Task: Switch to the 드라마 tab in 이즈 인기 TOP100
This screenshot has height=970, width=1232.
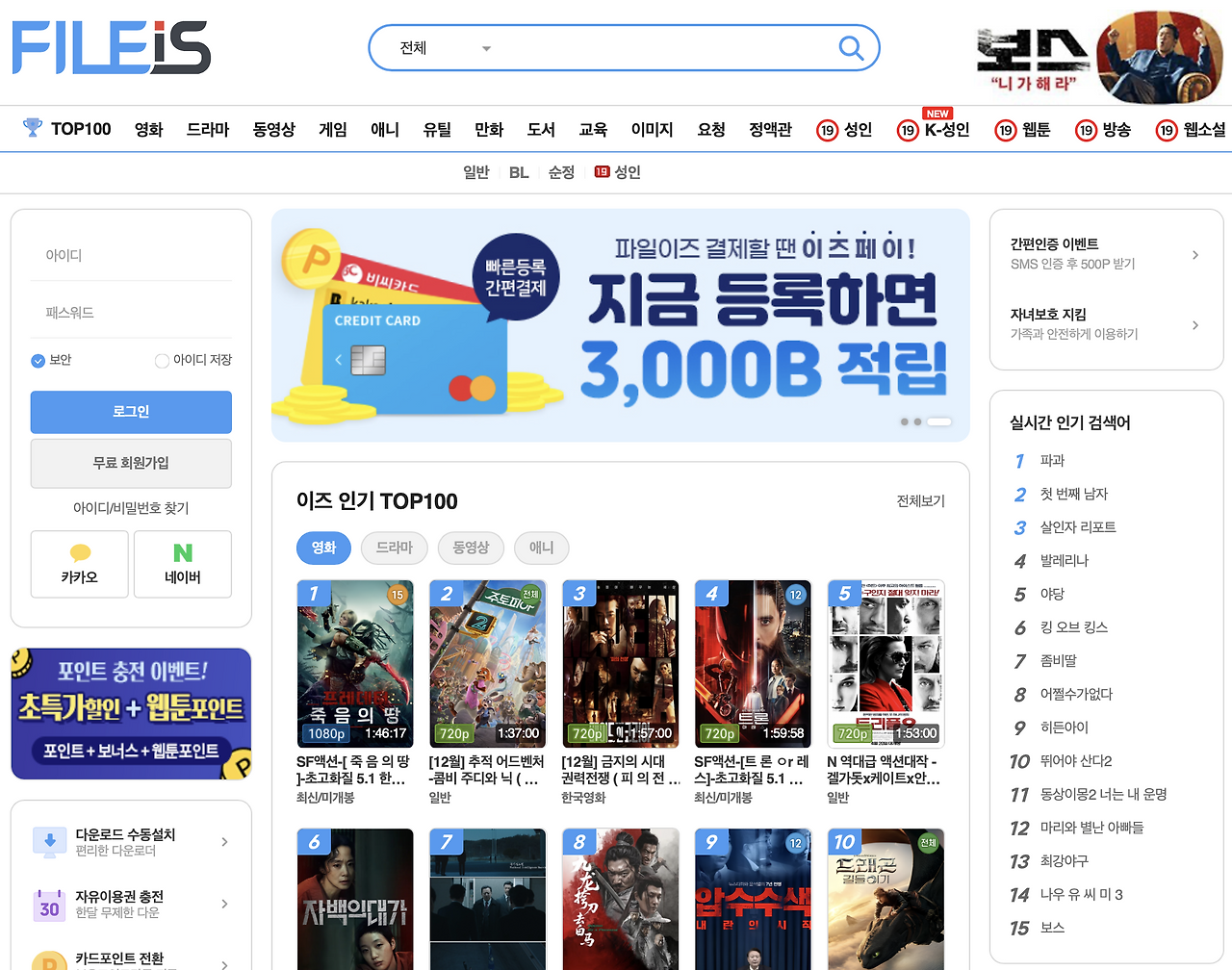Action: (x=394, y=547)
